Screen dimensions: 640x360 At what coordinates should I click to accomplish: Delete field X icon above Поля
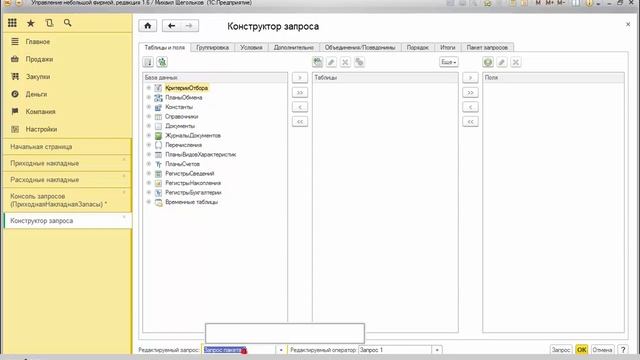tap(516, 62)
